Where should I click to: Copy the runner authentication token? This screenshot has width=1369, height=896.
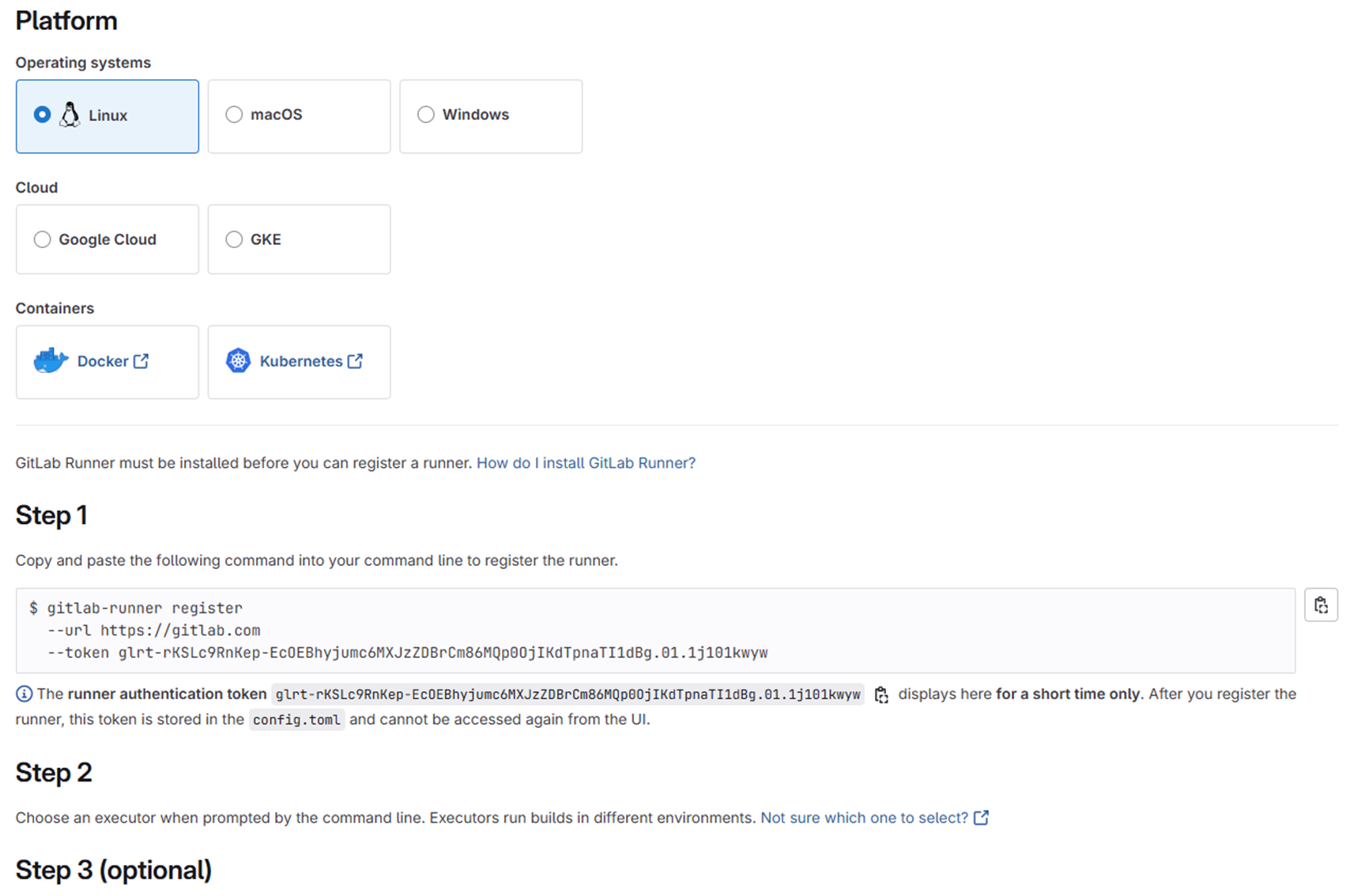point(881,695)
